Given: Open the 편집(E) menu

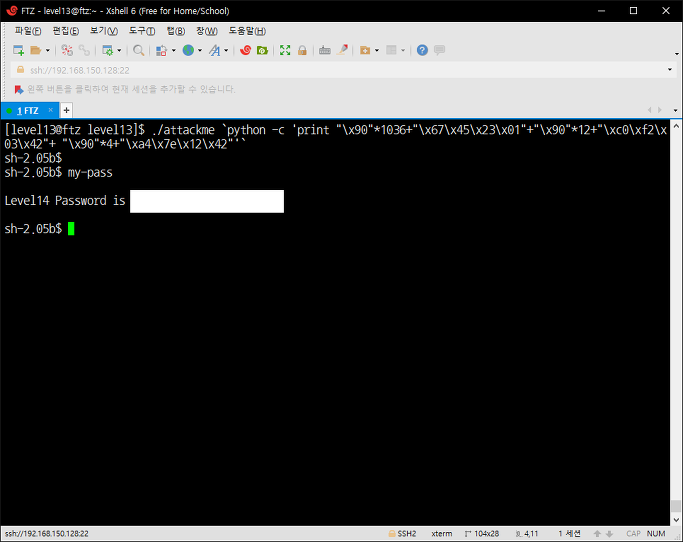Looking at the screenshot, I should (x=66, y=31).
